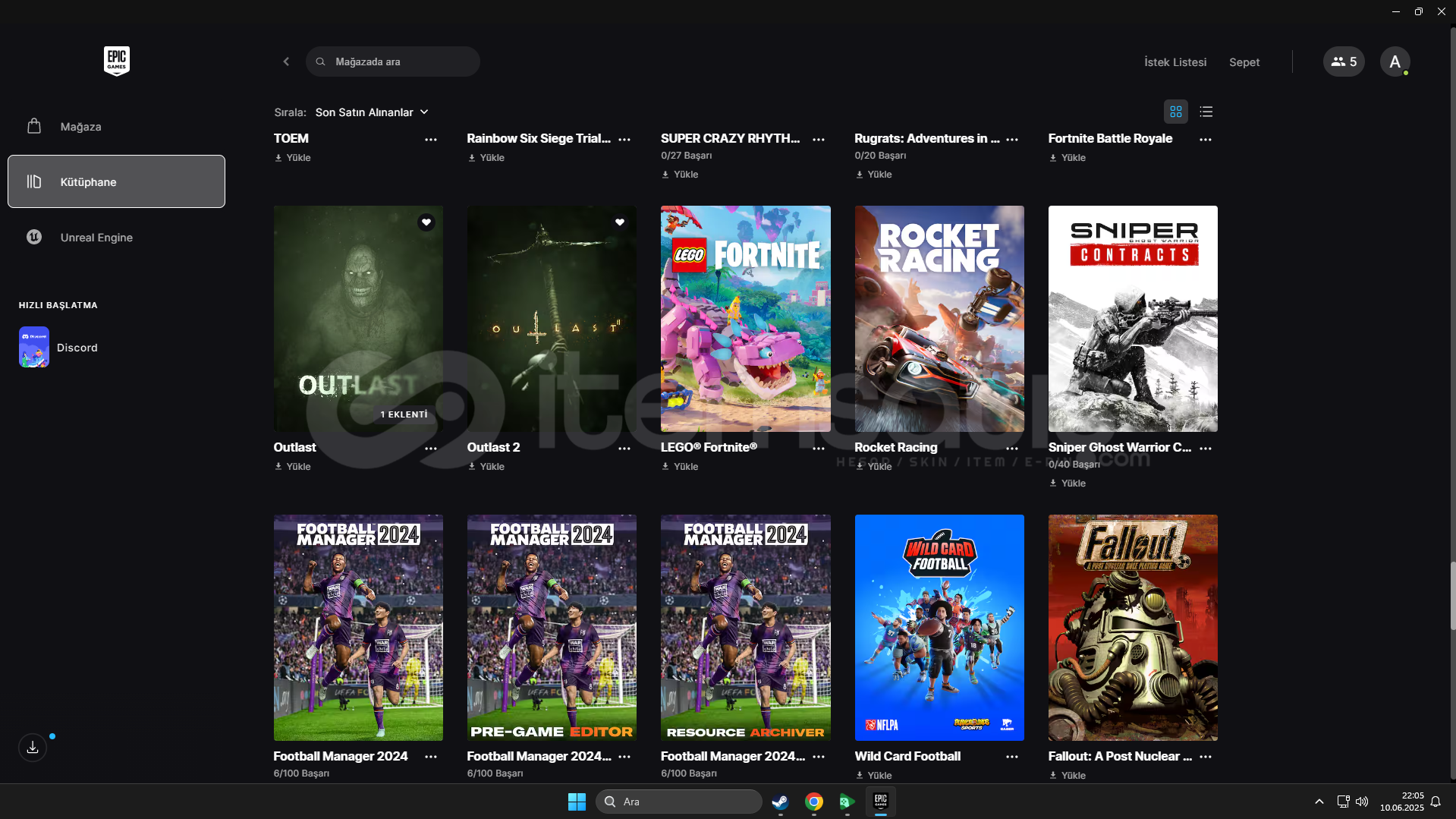
Task: Open more options for Rainbow Six Siege Trial
Action: coord(624,140)
